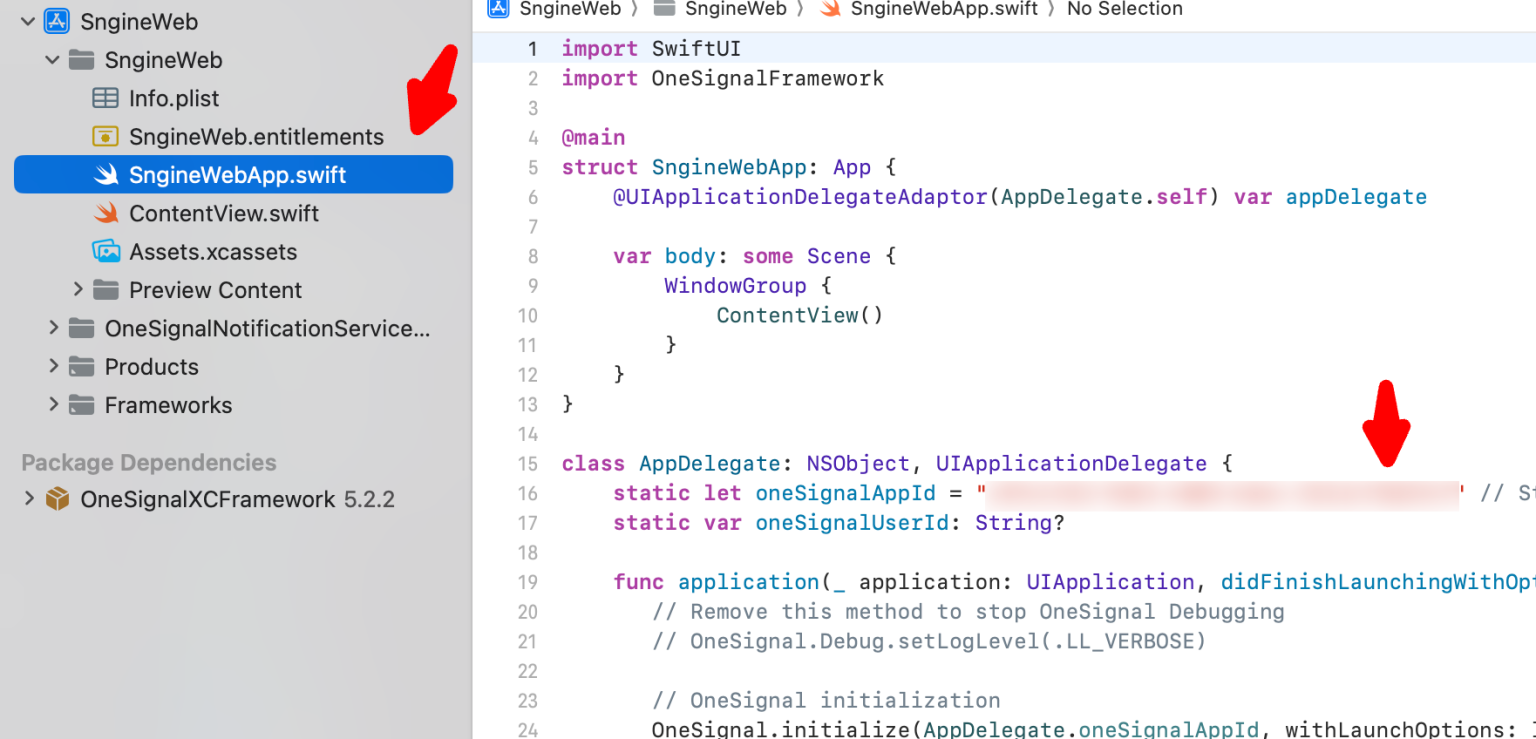Collapse the SngineWeb folder group
The height and width of the screenshot is (739, 1536).
click(53, 60)
